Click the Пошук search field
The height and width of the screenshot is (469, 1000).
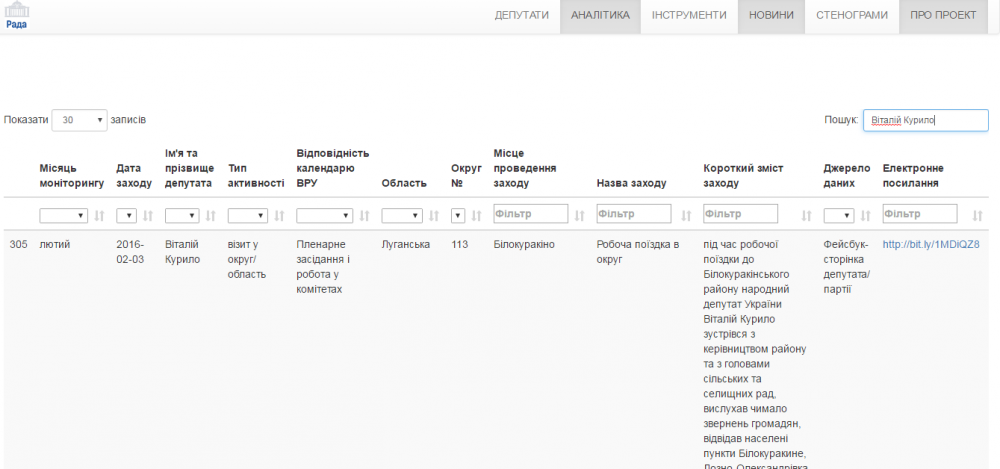point(924,120)
